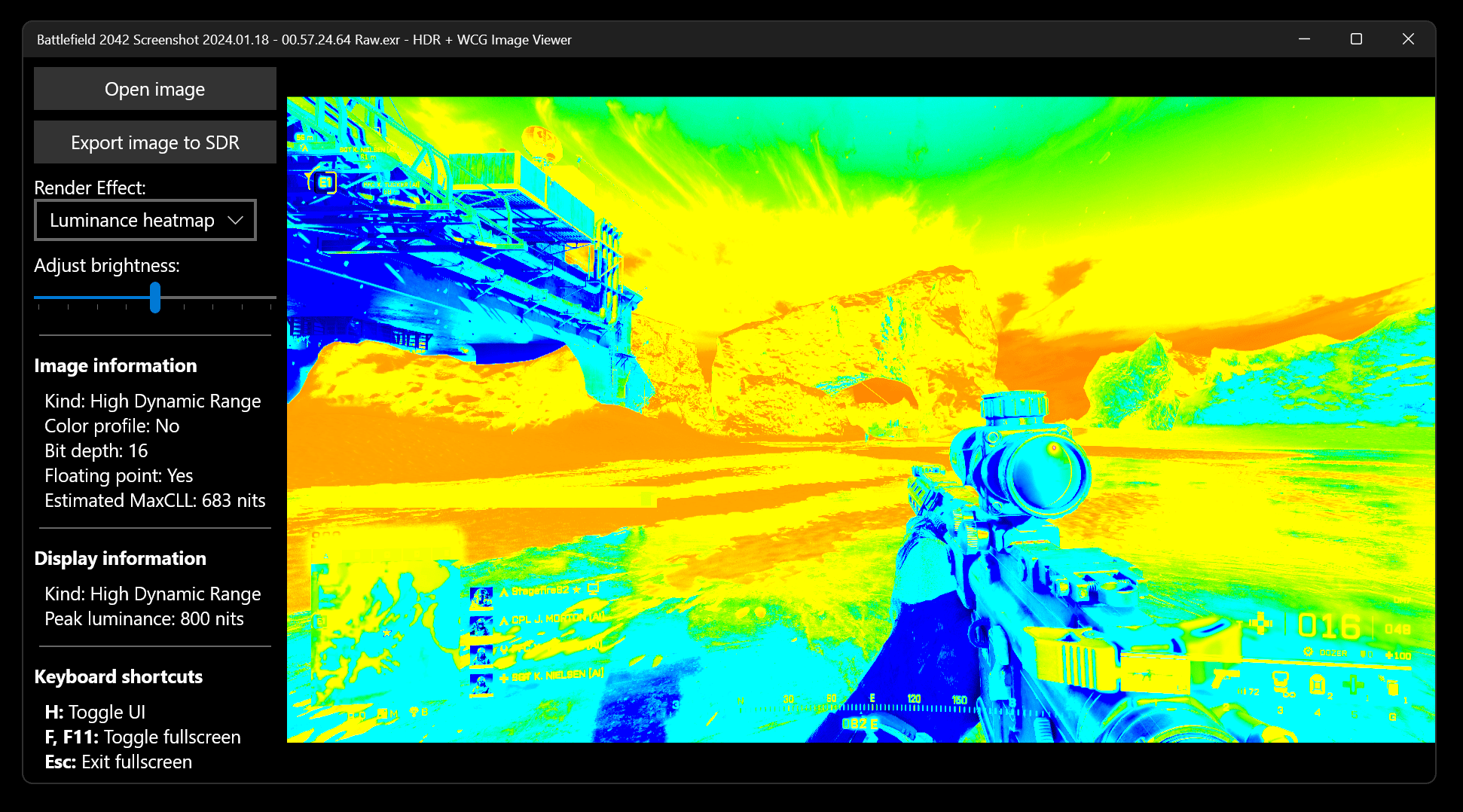This screenshot has height=812, width=1463.
Task: Click the Display information heading
Action: point(120,558)
